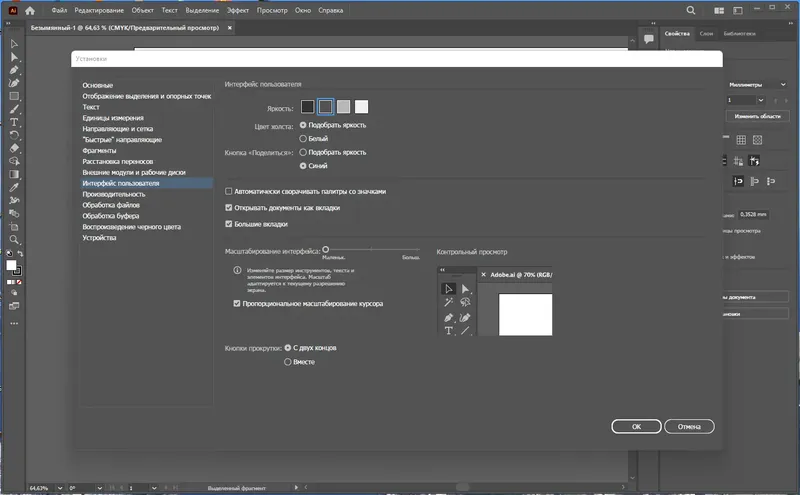Uncheck Открывать документы как вкладки

pyautogui.click(x=229, y=208)
